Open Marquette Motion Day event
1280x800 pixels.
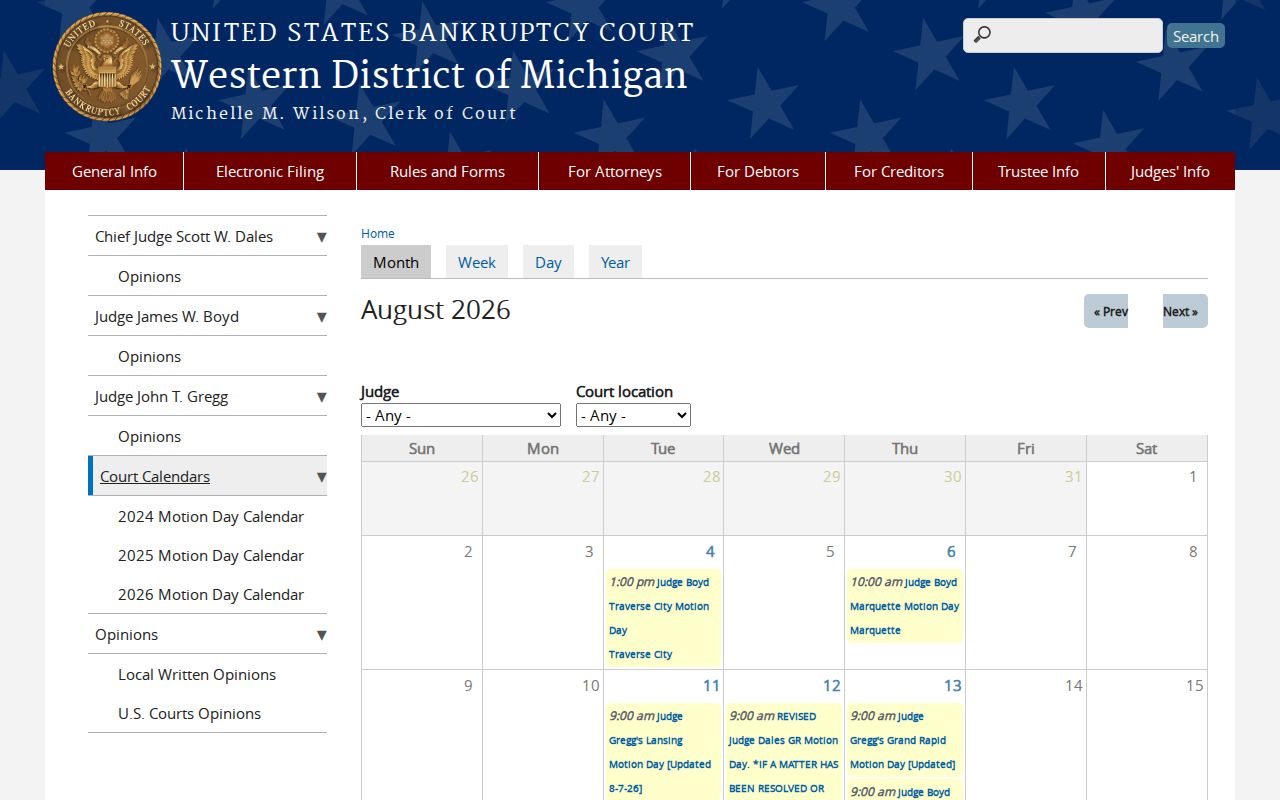tap(904, 606)
